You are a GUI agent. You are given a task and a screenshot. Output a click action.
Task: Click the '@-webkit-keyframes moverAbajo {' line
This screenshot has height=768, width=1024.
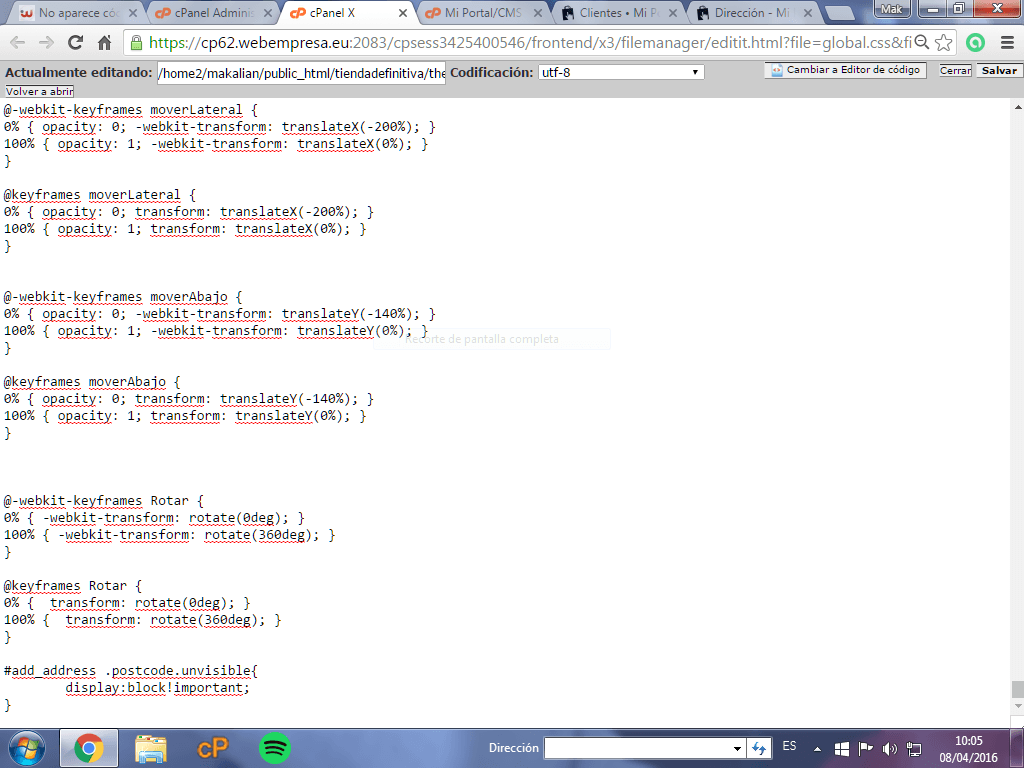123,296
